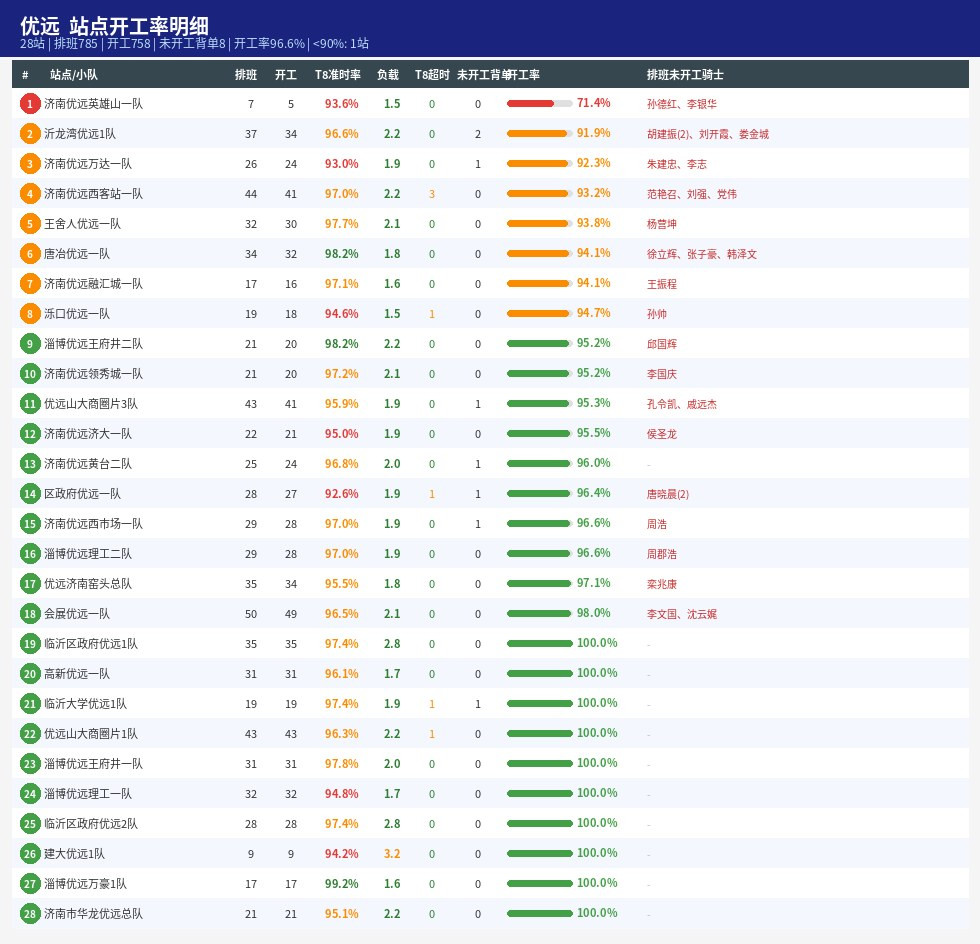
Task: Select station name 济南优远黄台二队
Action: (88, 464)
